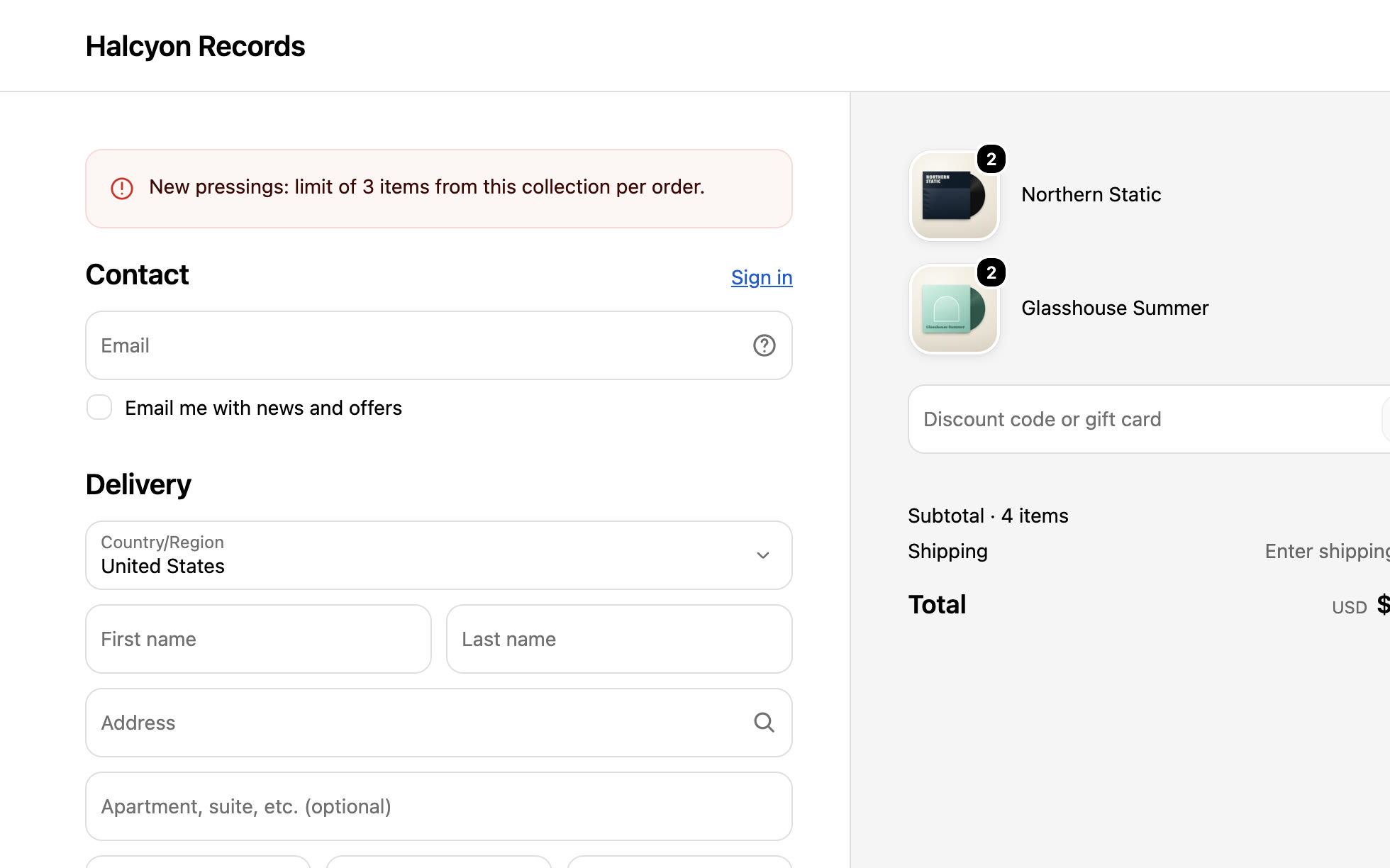
Task: Open the Country/Region dropdown
Action: click(439, 555)
